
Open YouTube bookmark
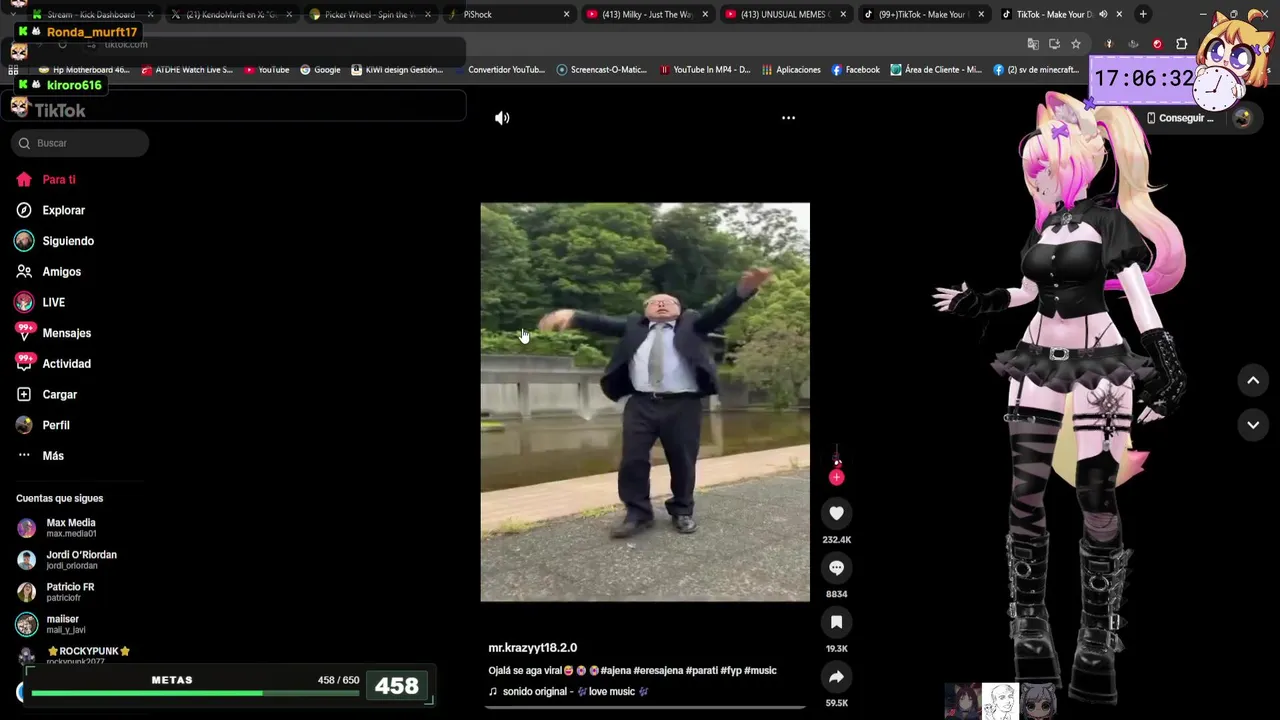(265, 70)
